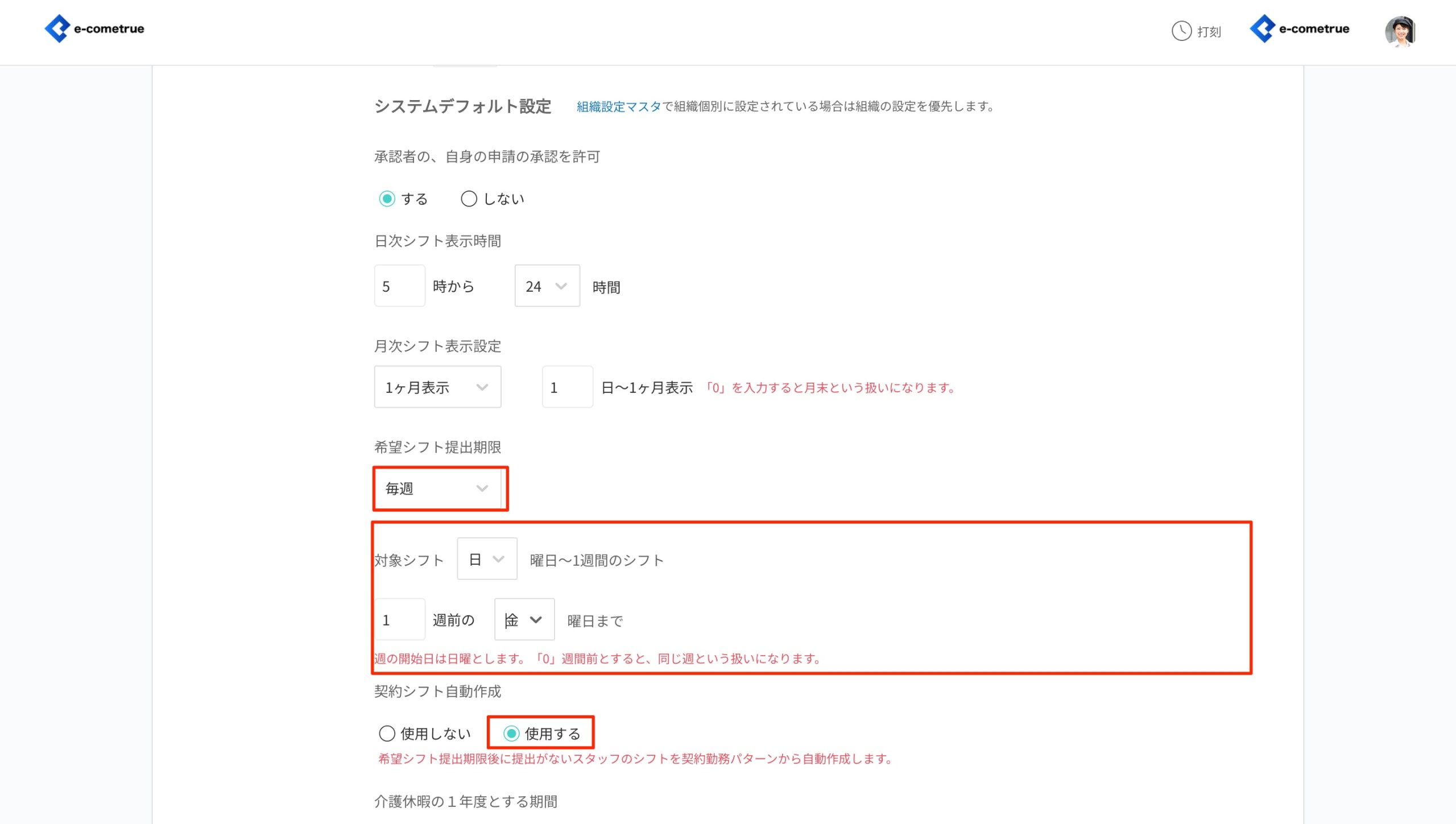Open the 打刻 clock punch icon
Screen dimensions: 1456x824
tap(1181, 32)
